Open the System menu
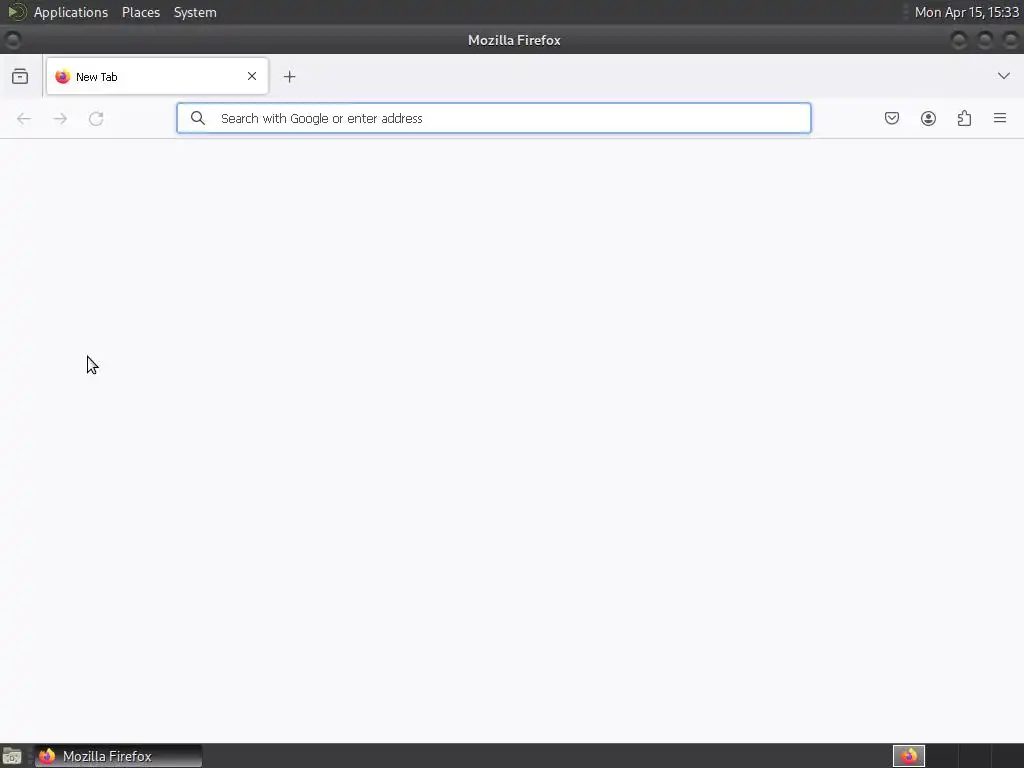This screenshot has width=1024, height=768. click(x=195, y=12)
